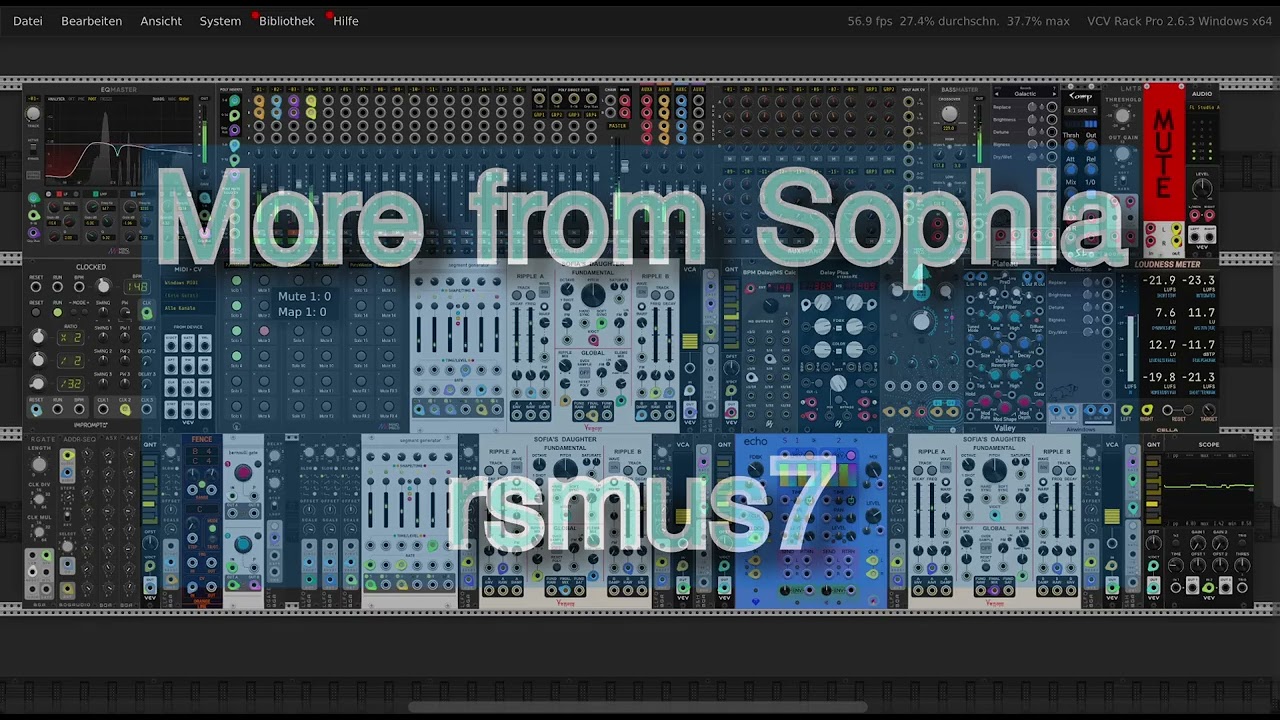Toggle the green RUN button on Clocked

[x=57, y=312]
